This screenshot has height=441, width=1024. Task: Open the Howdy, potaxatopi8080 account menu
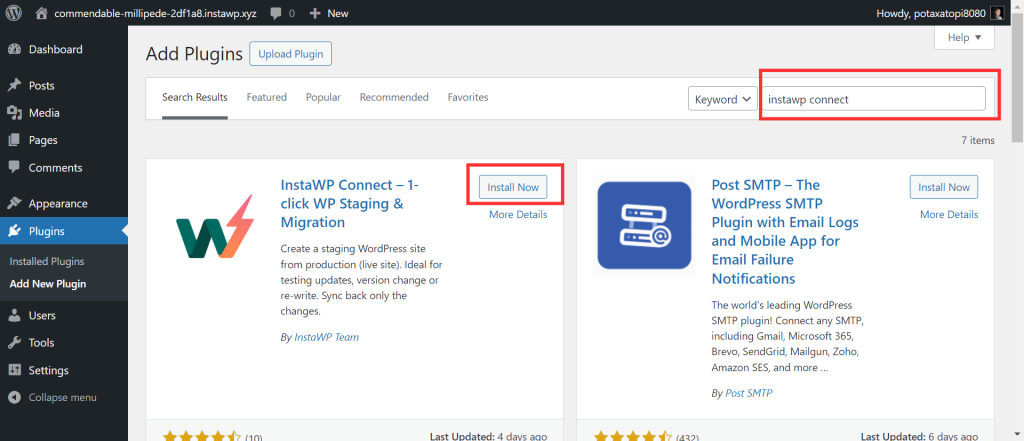pos(940,13)
